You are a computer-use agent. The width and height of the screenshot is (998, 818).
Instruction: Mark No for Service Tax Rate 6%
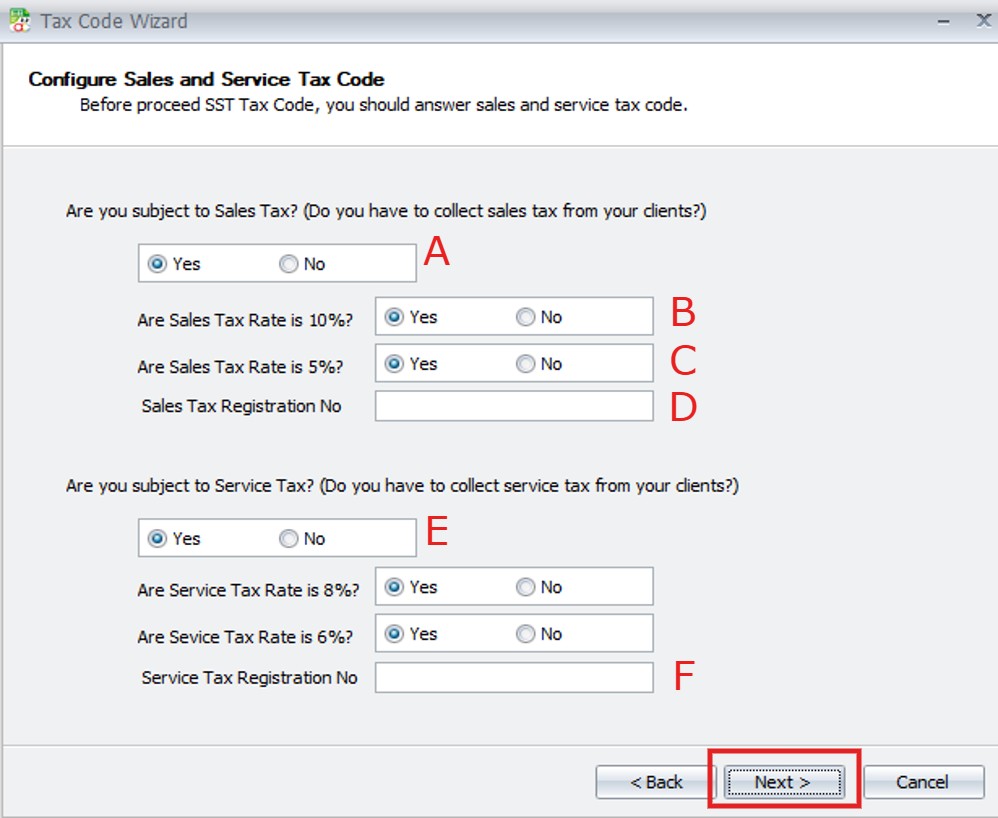point(526,634)
